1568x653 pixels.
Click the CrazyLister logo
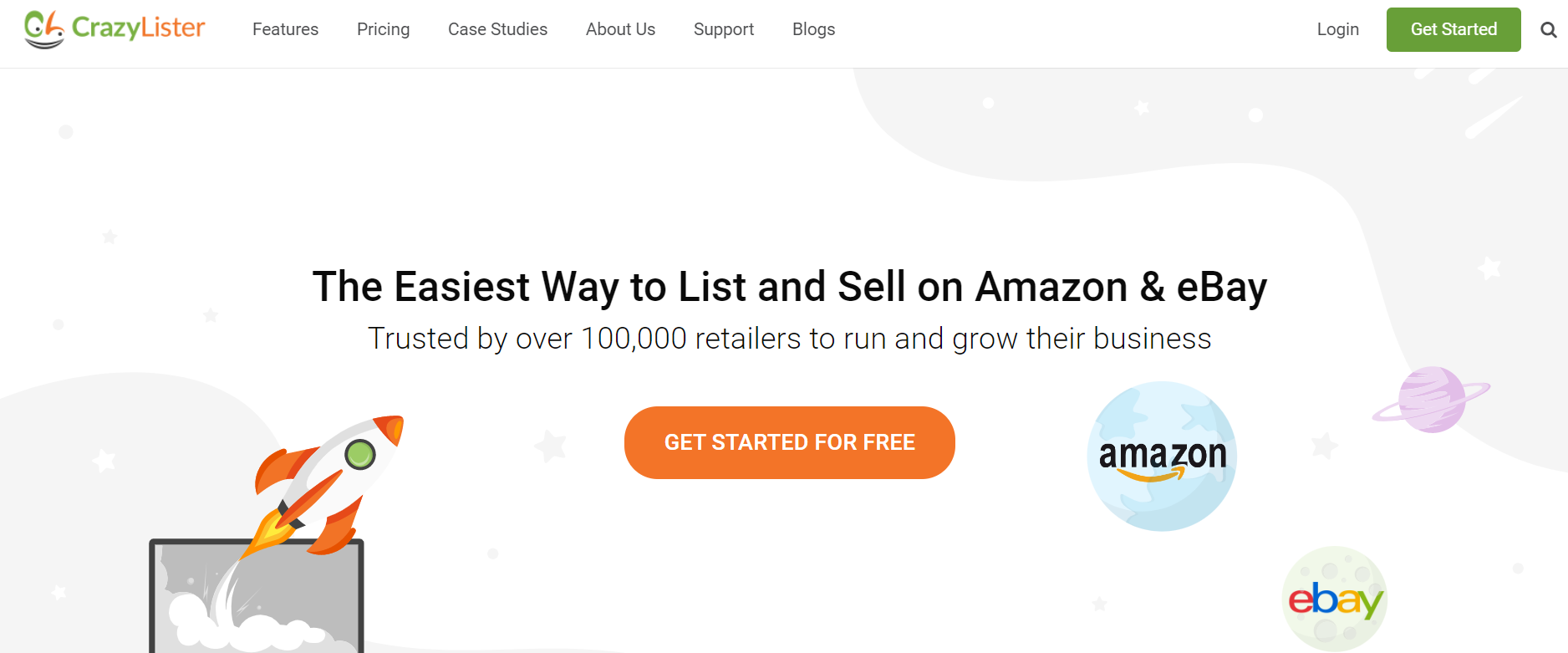(115, 29)
